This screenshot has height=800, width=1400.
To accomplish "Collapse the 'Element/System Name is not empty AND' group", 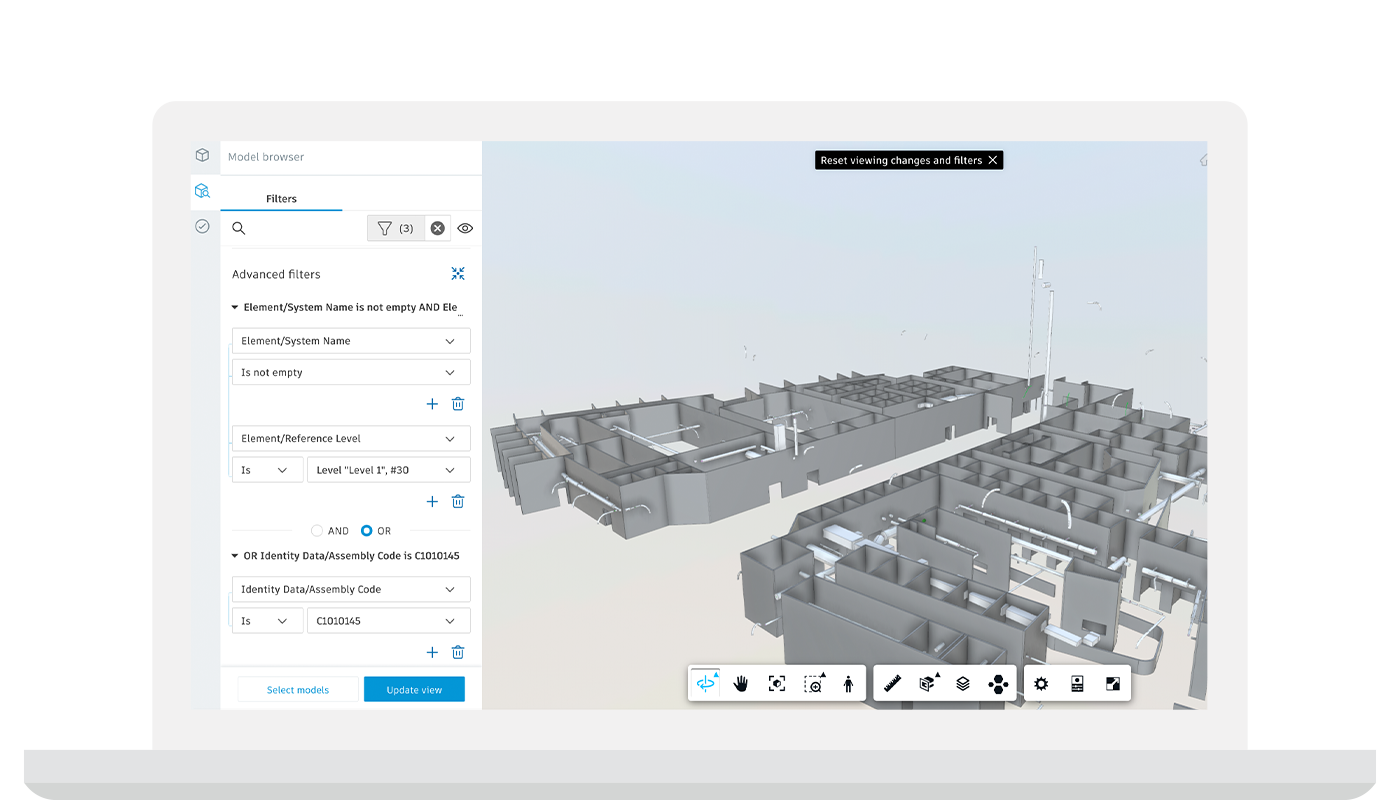I will coord(235,308).
